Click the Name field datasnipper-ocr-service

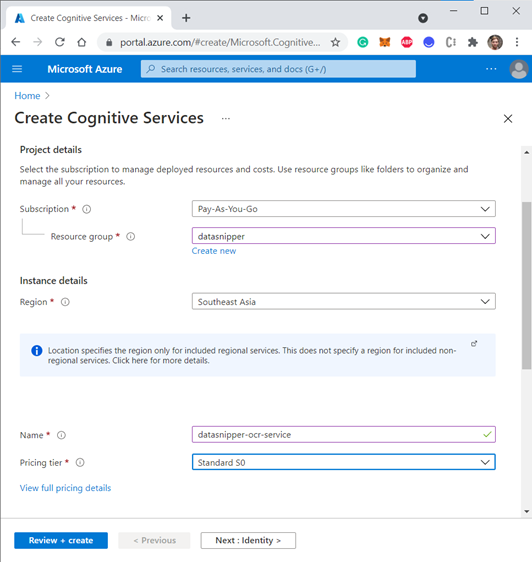pyautogui.click(x=343, y=434)
